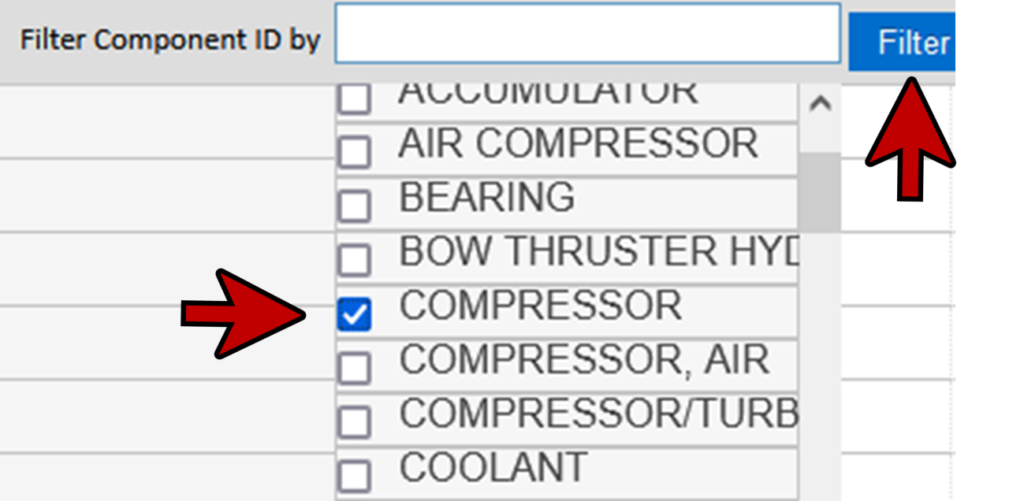Screen dimensions: 1024x501
Task: Check the ACCUMULATOR checkbox
Action: pyautogui.click(x=354, y=98)
